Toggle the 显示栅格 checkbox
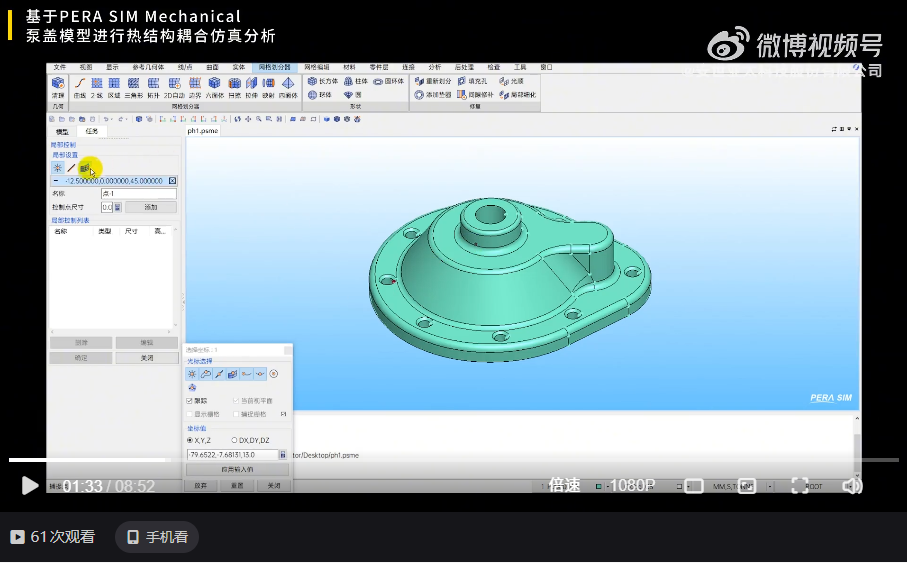 [189, 414]
